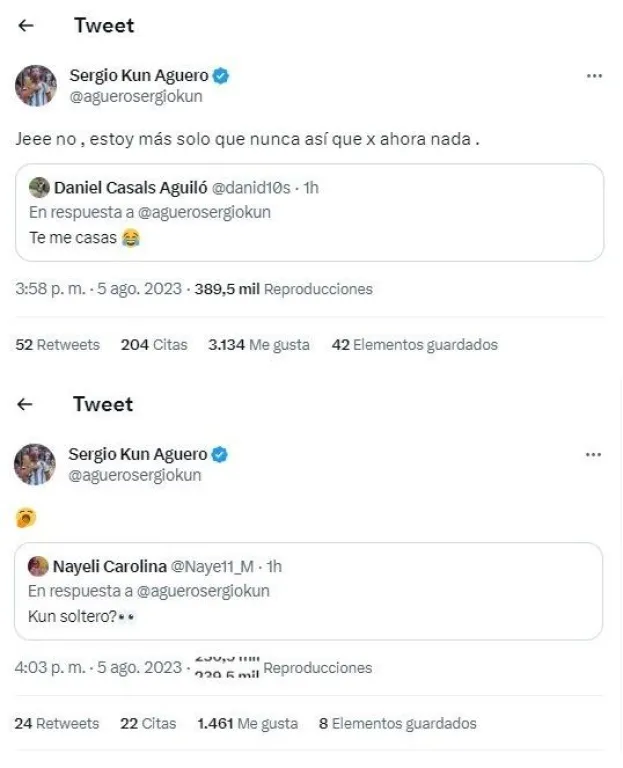
Task: Click Daniel Casals Aguiló's small avatar
Action: pyautogui.click(x=39, y=187)
